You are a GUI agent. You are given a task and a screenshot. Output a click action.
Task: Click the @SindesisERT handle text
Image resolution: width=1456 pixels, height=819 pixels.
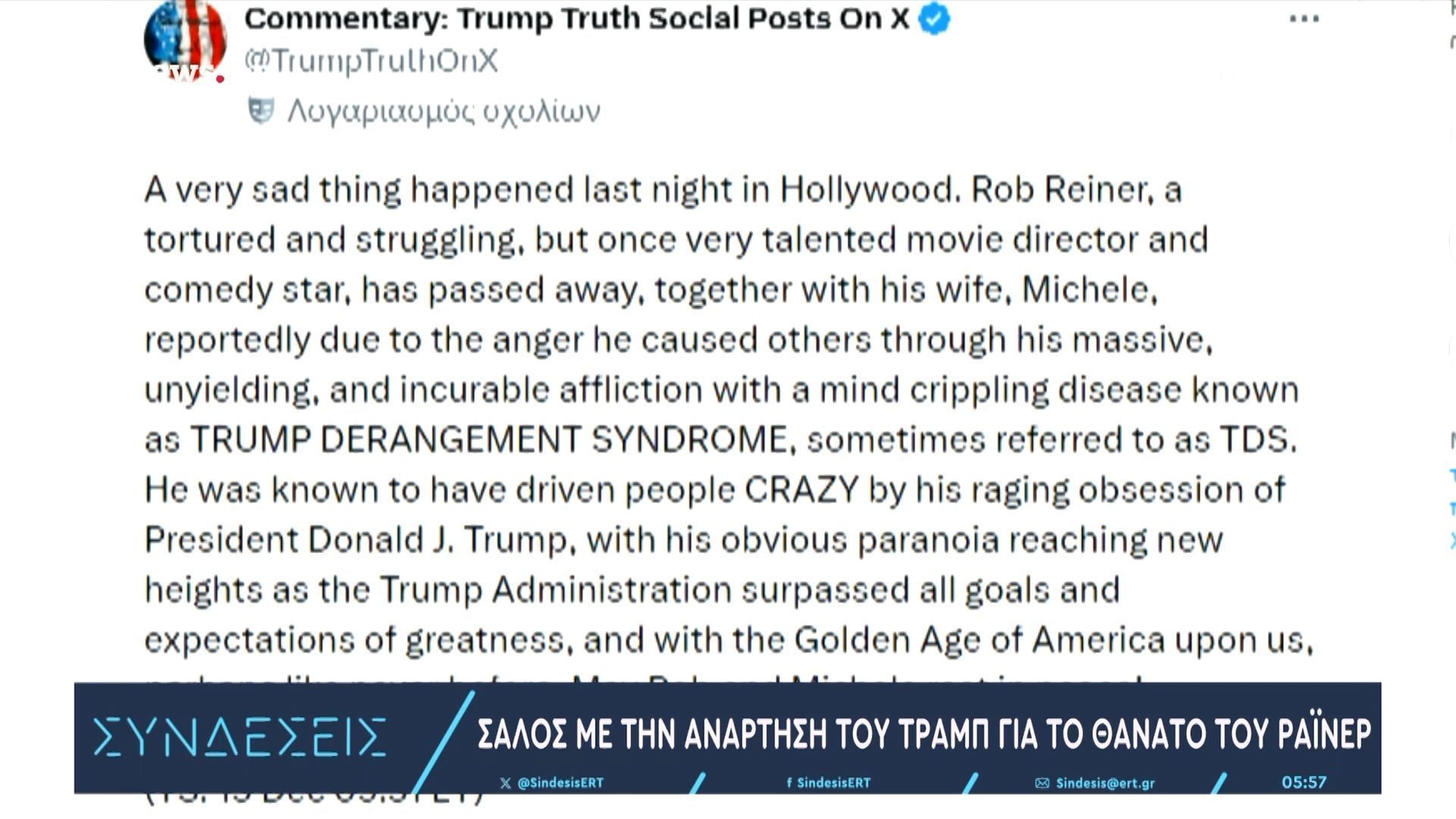pyautogui.click(x=560, y=783)
